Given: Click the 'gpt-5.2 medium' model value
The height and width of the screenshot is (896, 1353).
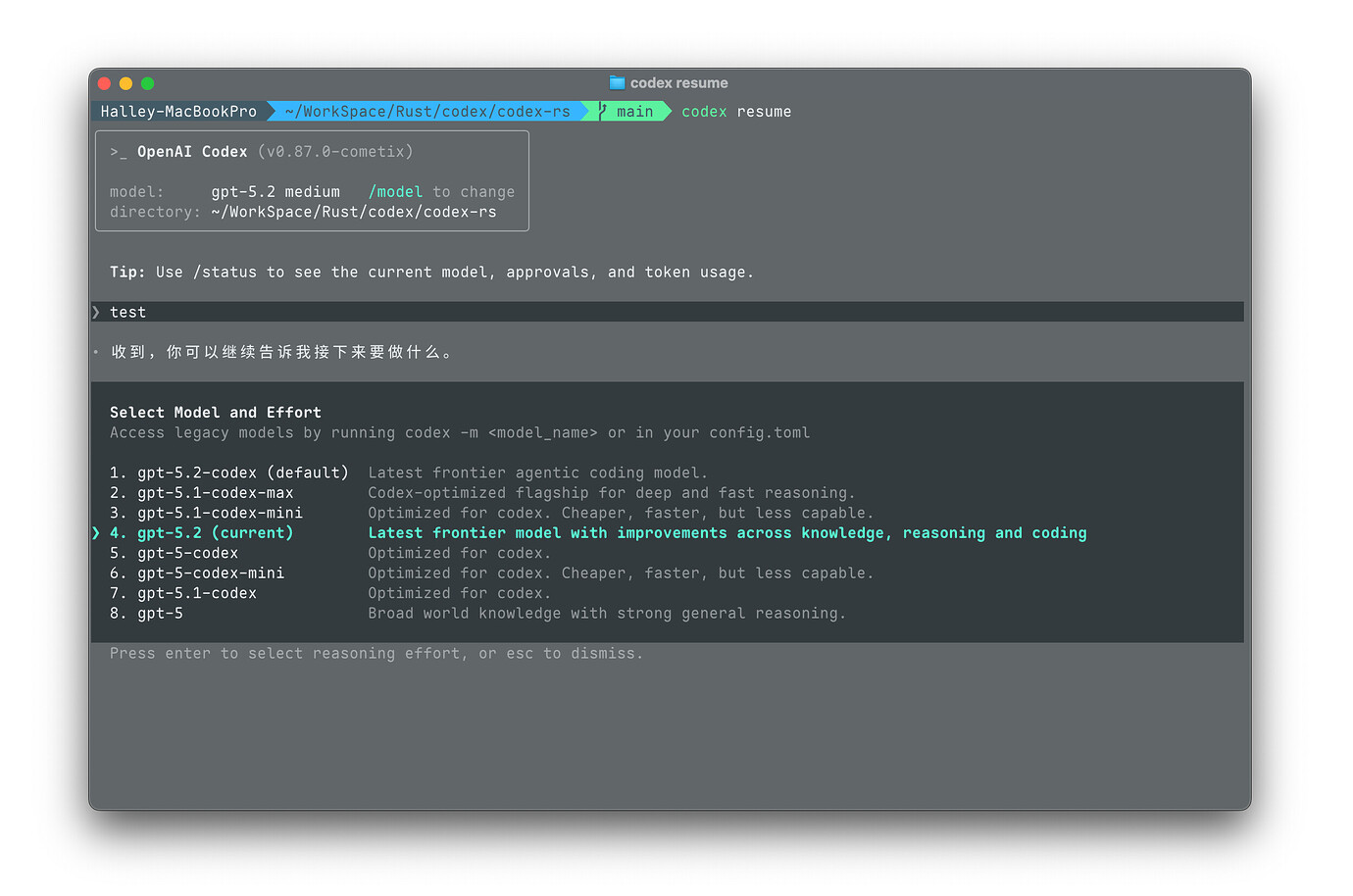Looking at the screenshot, I should (x=276, y=192).
